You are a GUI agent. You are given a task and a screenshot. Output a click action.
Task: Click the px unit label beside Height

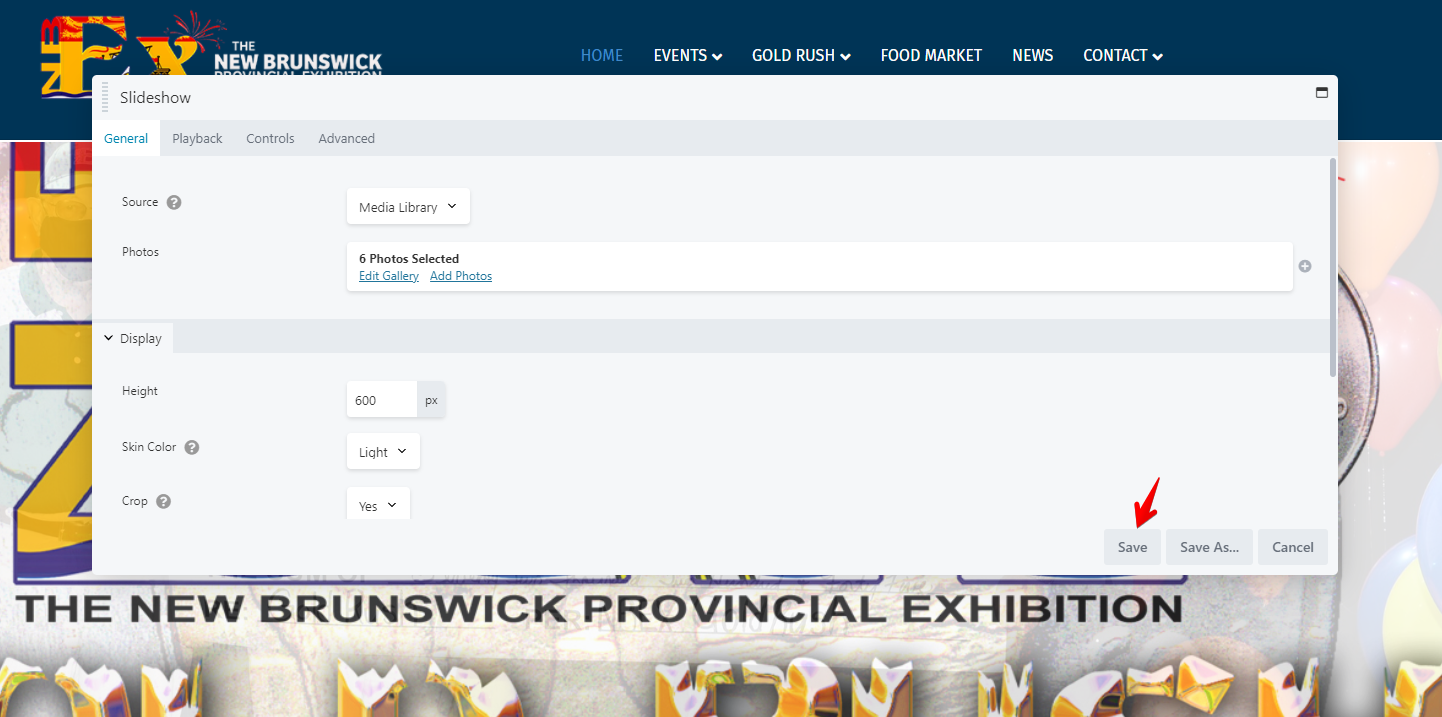tap(431, 400)
